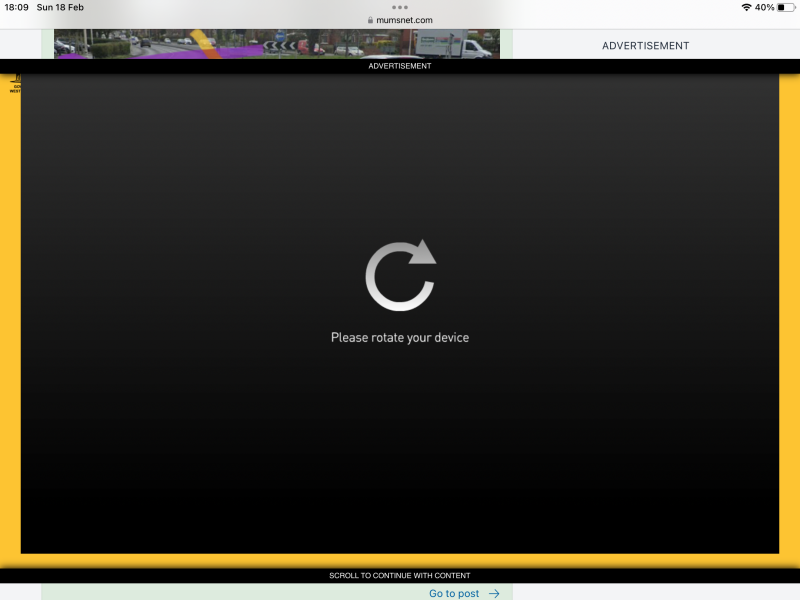Screen dimensions: 800x600
Task: Tap the Please rotate your device message
Action: (x=400, y=337)
